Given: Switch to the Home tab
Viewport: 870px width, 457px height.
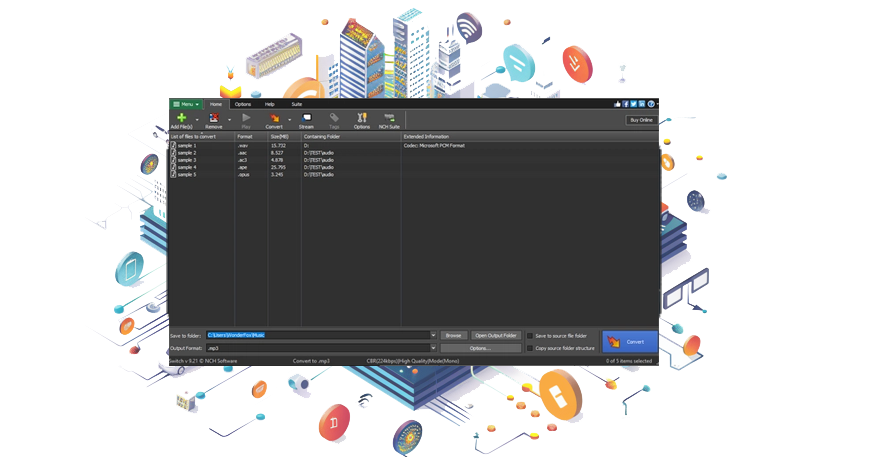Looking at the screenshot, I should click(216, 104).
